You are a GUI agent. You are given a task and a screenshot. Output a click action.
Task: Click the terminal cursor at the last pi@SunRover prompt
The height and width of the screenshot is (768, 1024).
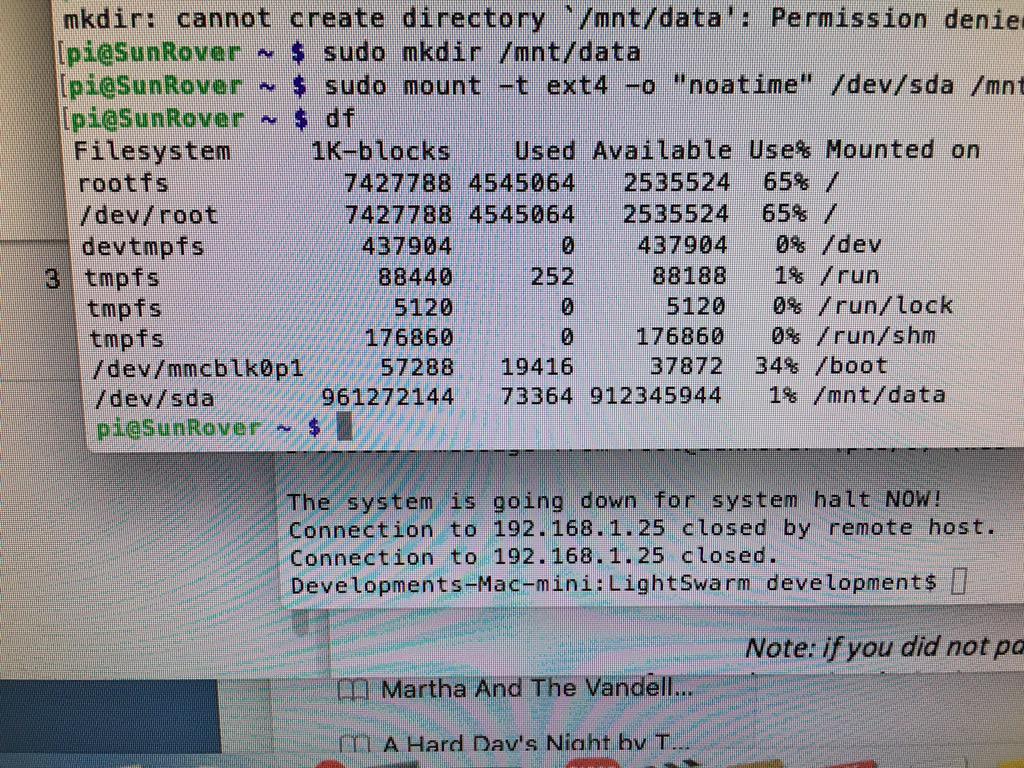coord(345,428)
